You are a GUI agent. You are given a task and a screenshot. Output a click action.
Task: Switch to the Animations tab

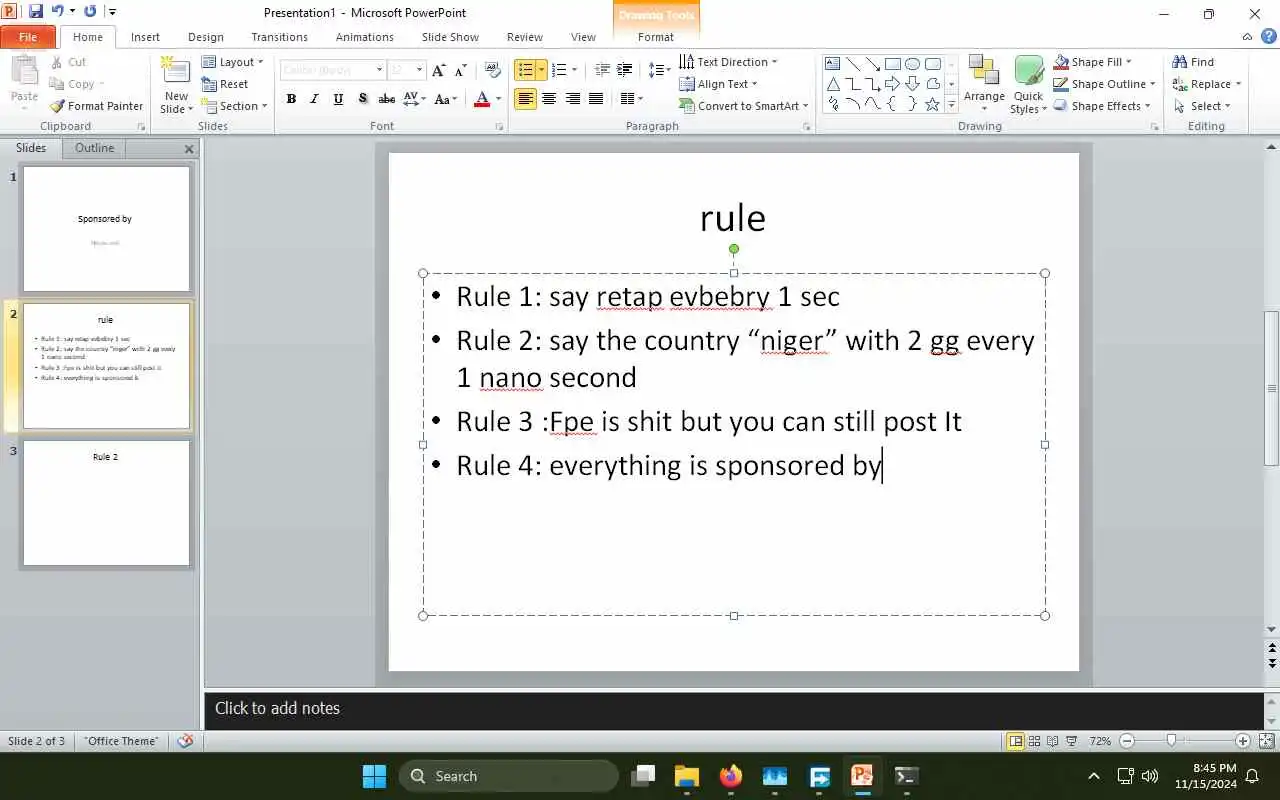[x=364, y=37]
